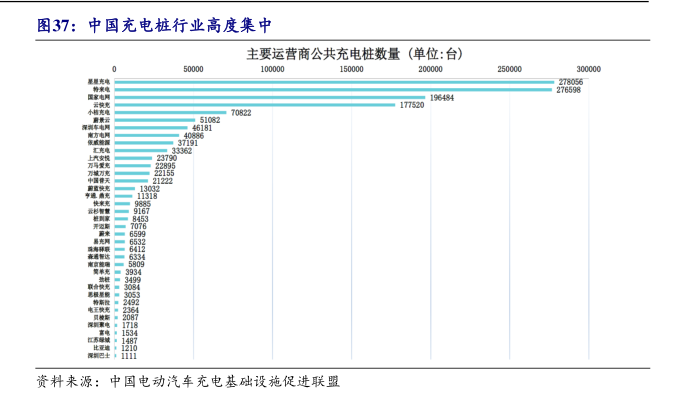Click the 177520 value label

tap(412, 105)
